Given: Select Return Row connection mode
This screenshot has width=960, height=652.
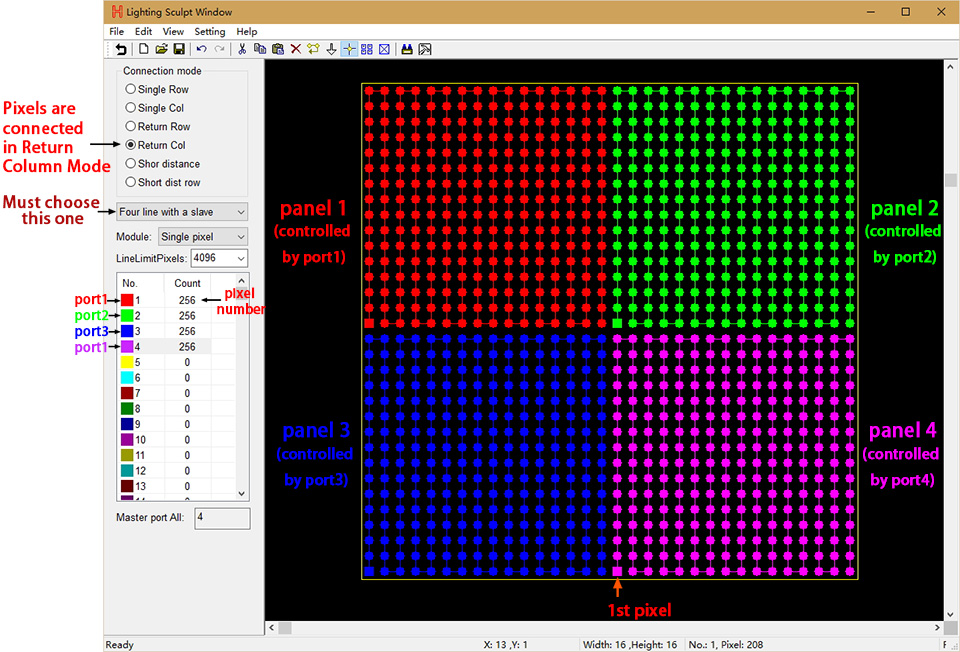Looking at the screenshot, I should (157, 126).
